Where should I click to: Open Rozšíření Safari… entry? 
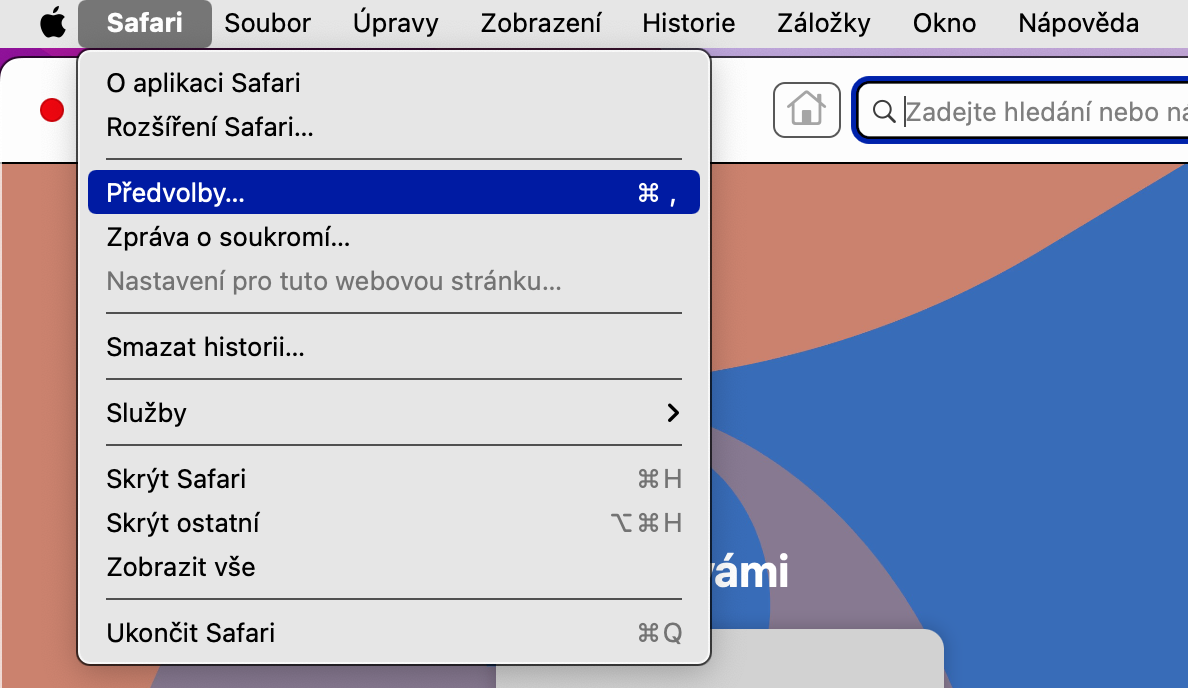coord(394,127)
